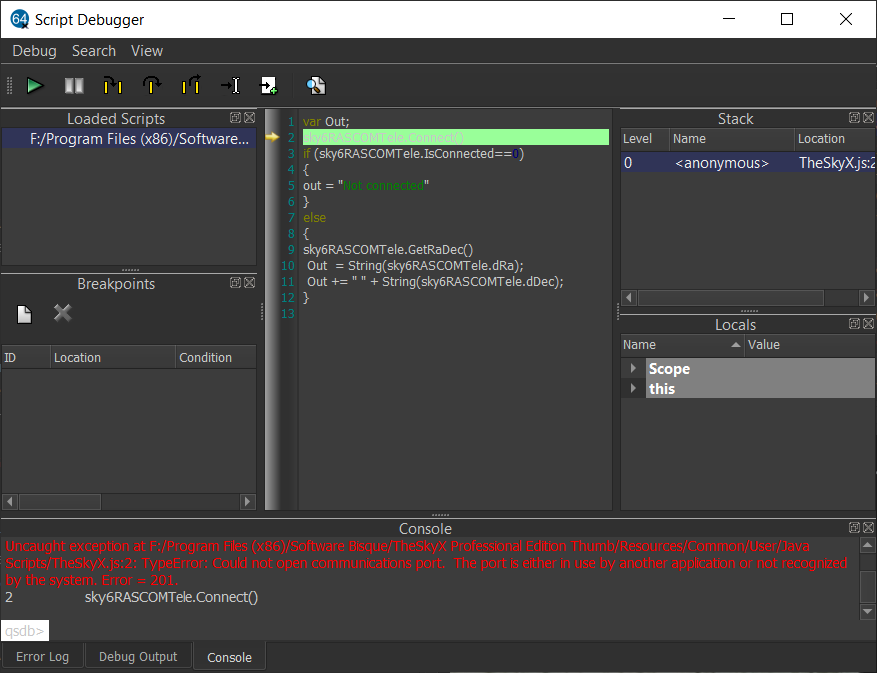Select the loaded script F:/Program Files (x86)/Software...
877x673 pixels.
[129, 139]
